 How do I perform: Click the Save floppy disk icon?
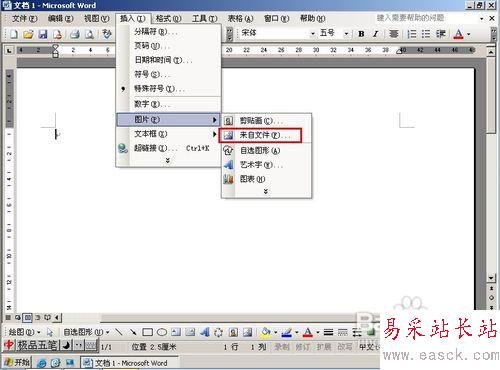pos(43,34)
